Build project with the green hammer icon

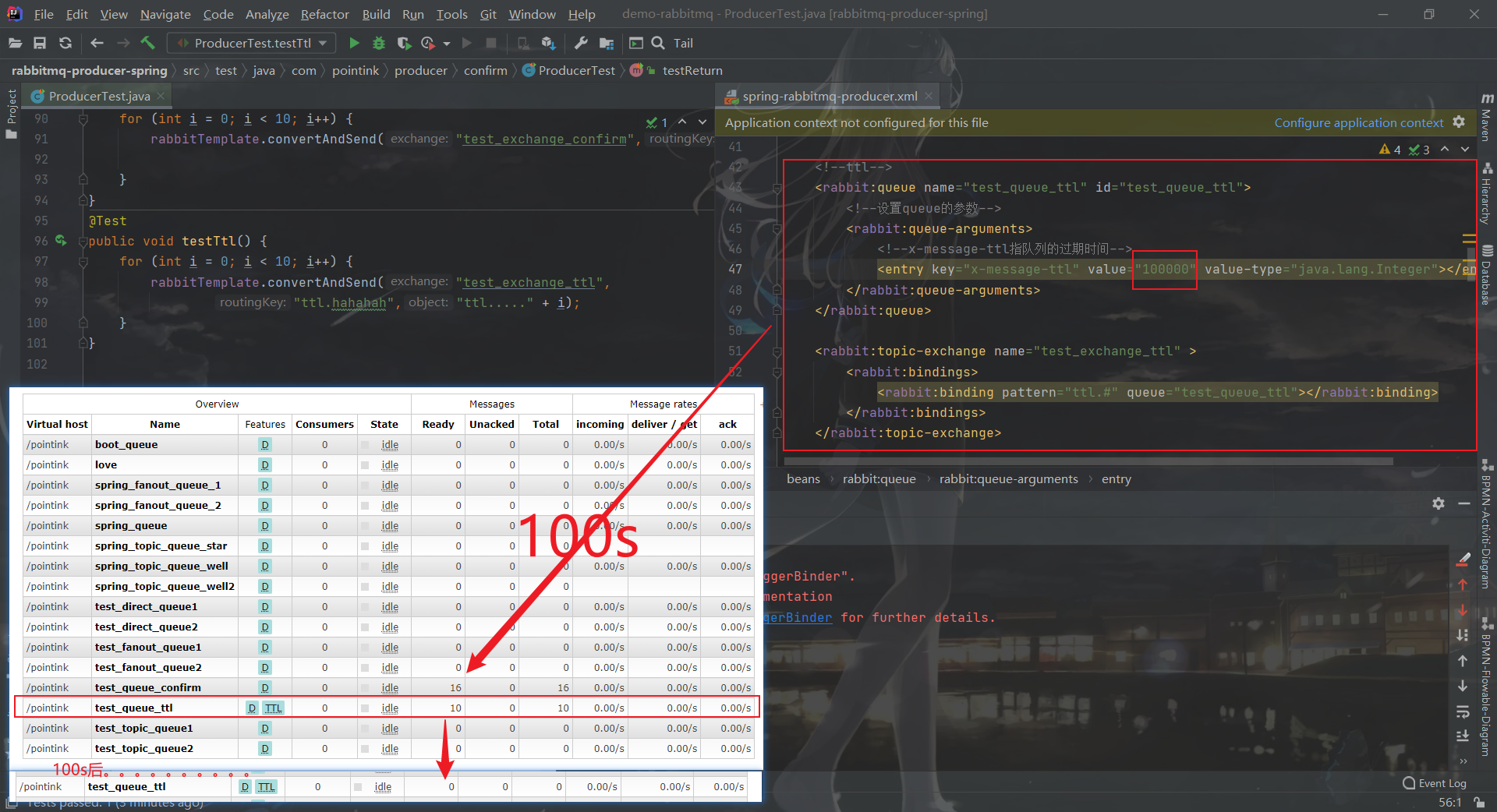click(x=147, y=43)
